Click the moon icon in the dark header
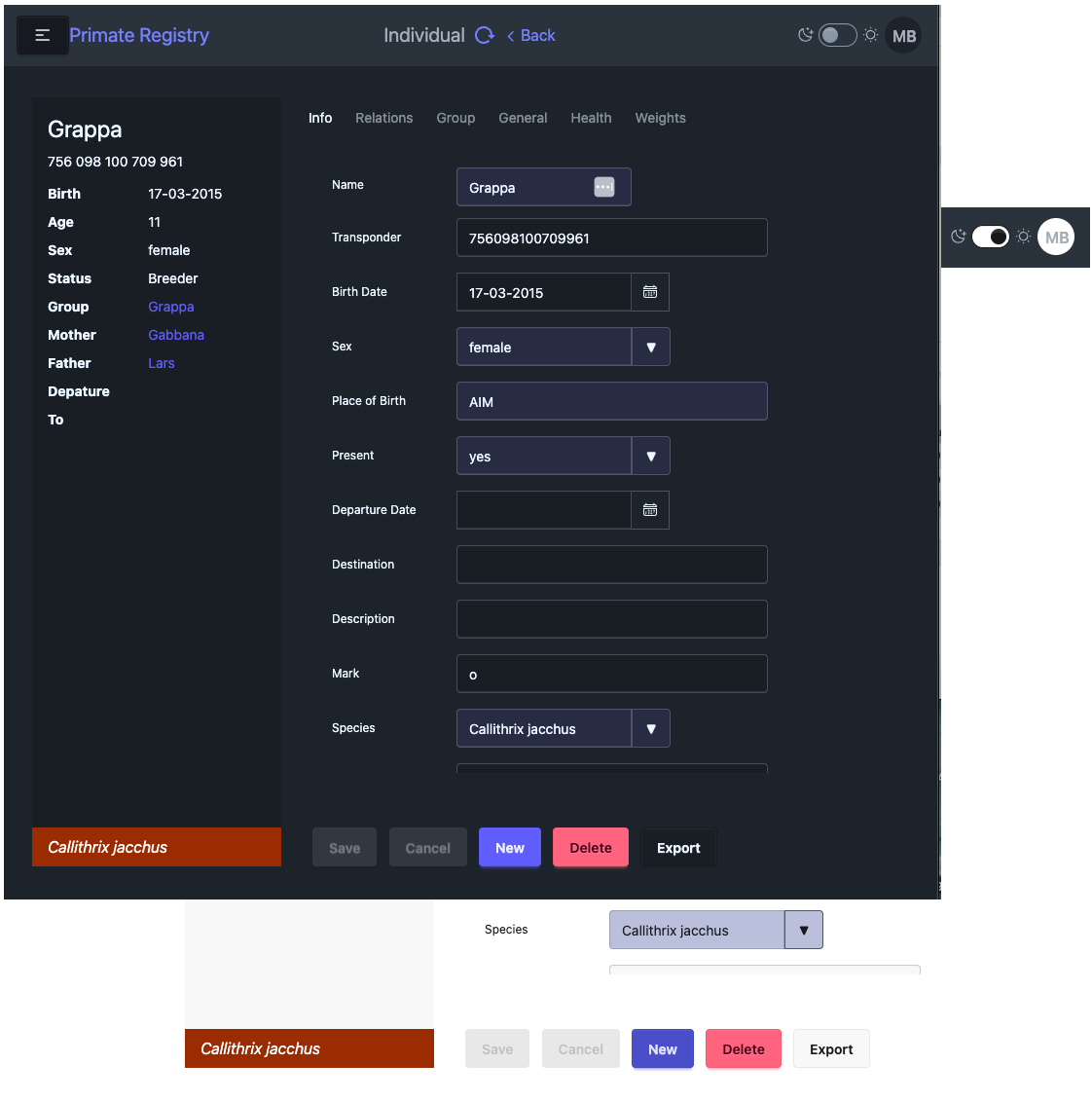 [805, 35]
